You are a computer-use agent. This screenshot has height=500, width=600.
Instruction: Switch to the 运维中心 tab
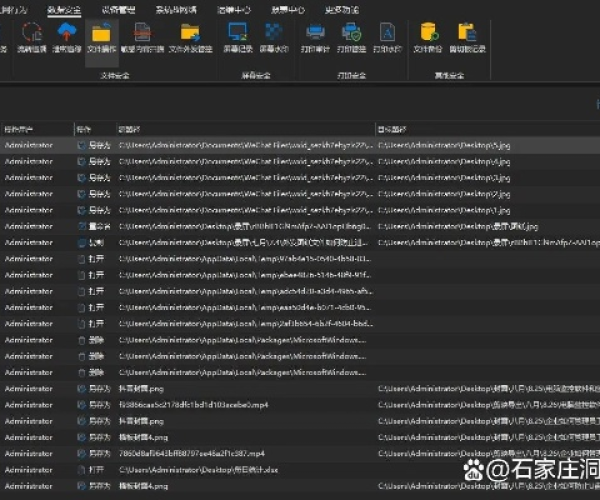(x=234, y=10)
